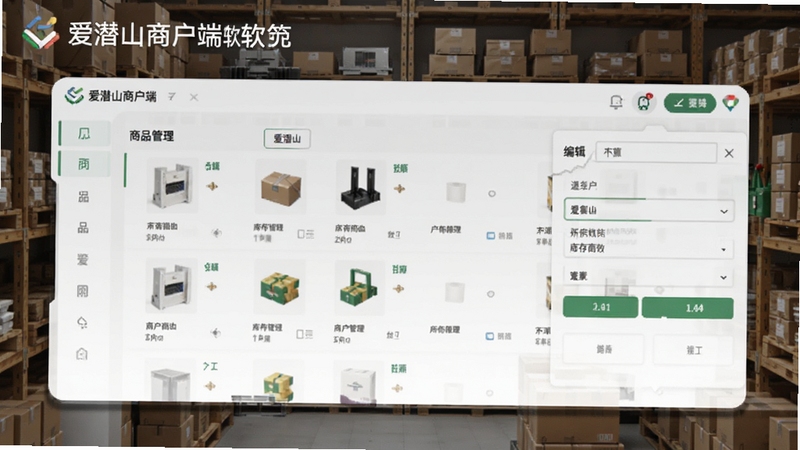Expand the second dropdown in edit panel
The image size is (800, 450).
pos(649,248)
